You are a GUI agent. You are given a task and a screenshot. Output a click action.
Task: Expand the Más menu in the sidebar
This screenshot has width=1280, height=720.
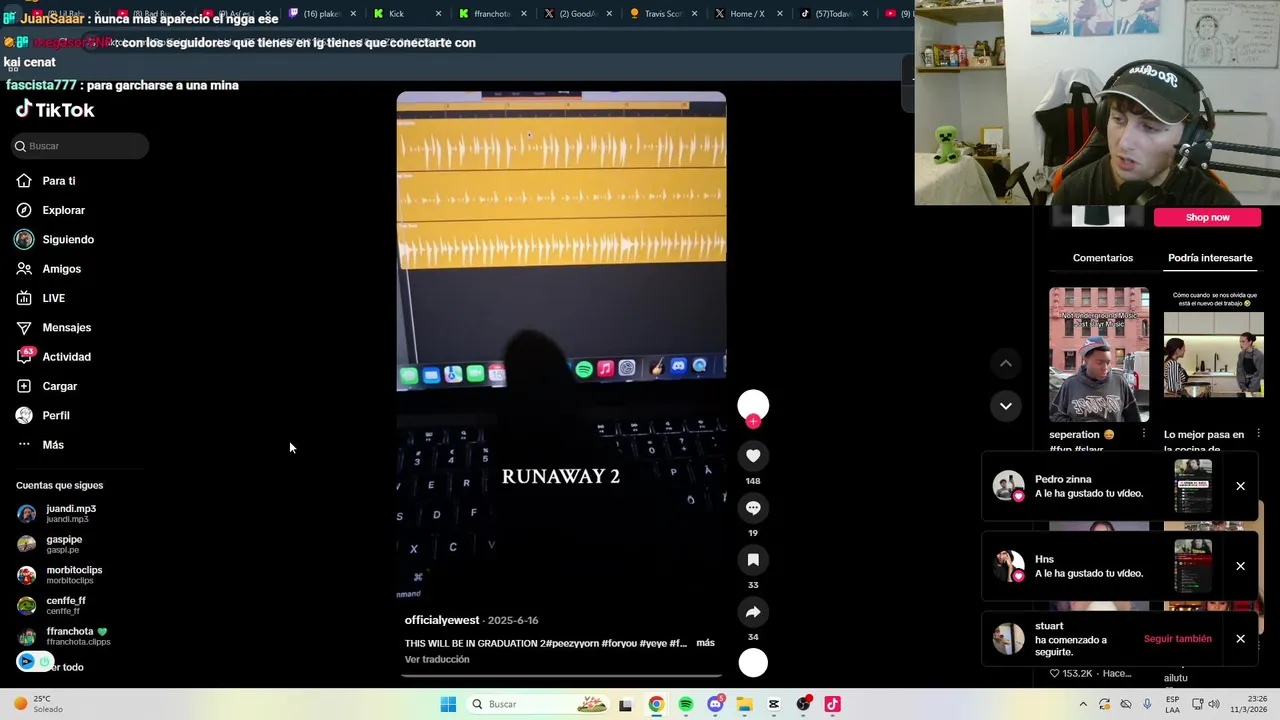click(40, 445)
